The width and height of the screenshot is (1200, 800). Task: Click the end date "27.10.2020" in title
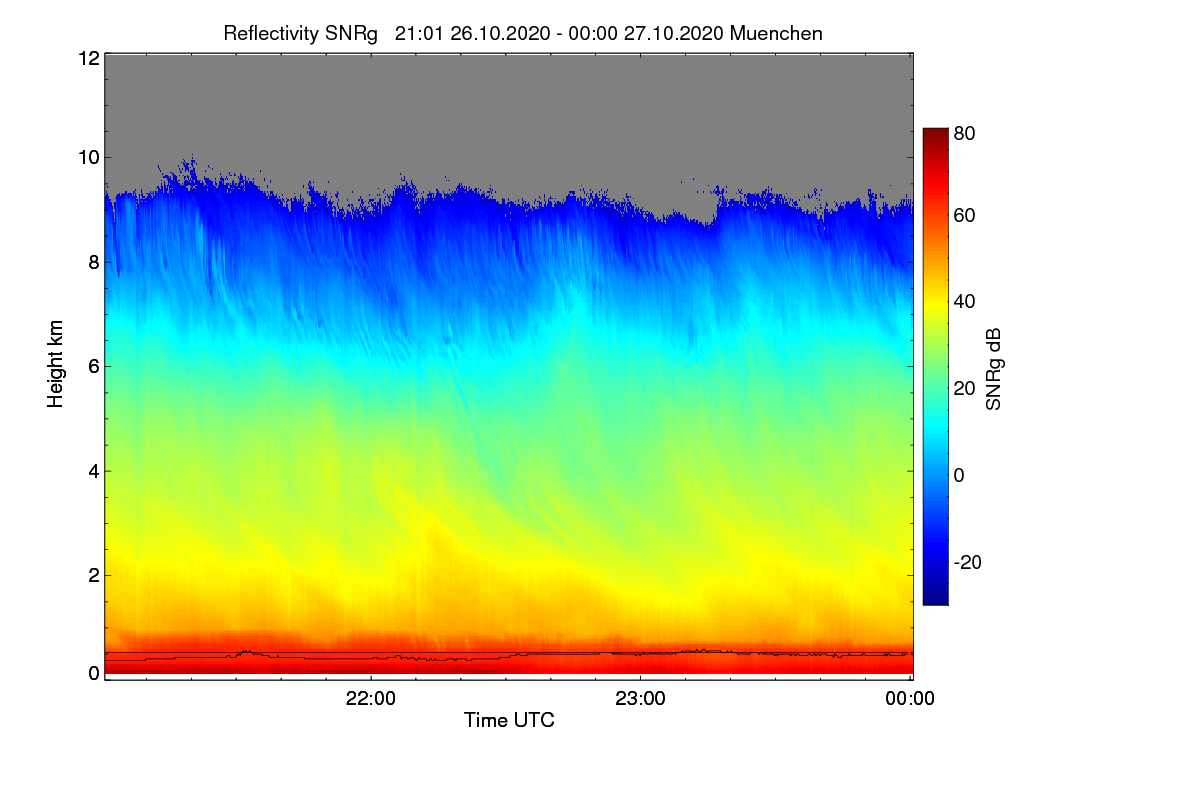(673, 33)
